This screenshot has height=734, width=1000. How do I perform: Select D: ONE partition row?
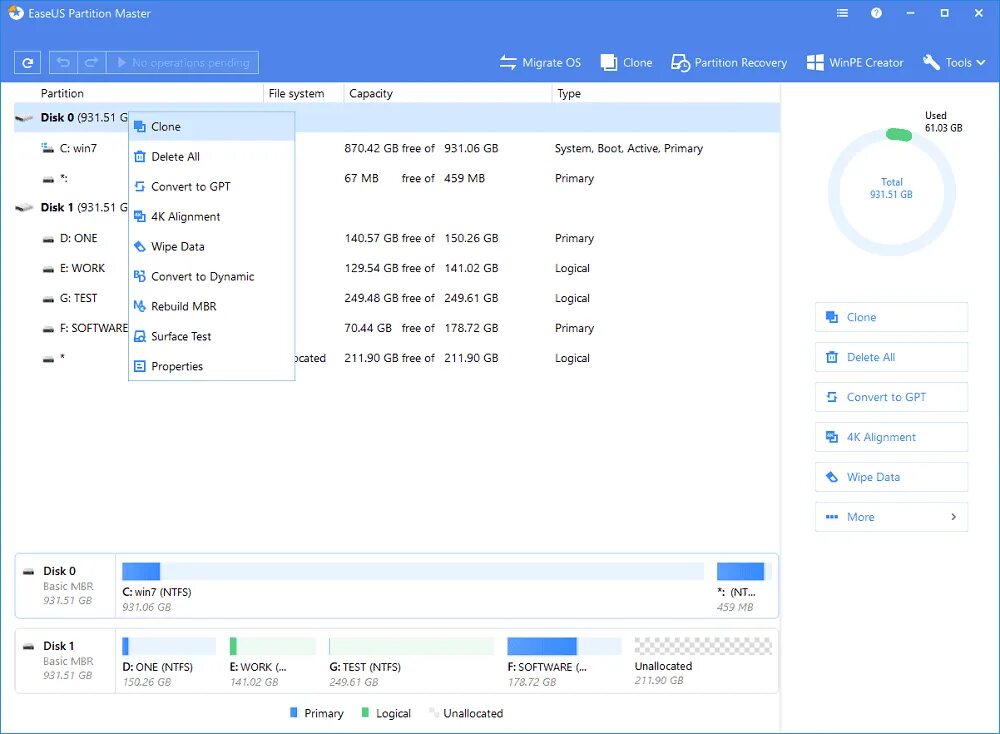(x=397, y=238)
